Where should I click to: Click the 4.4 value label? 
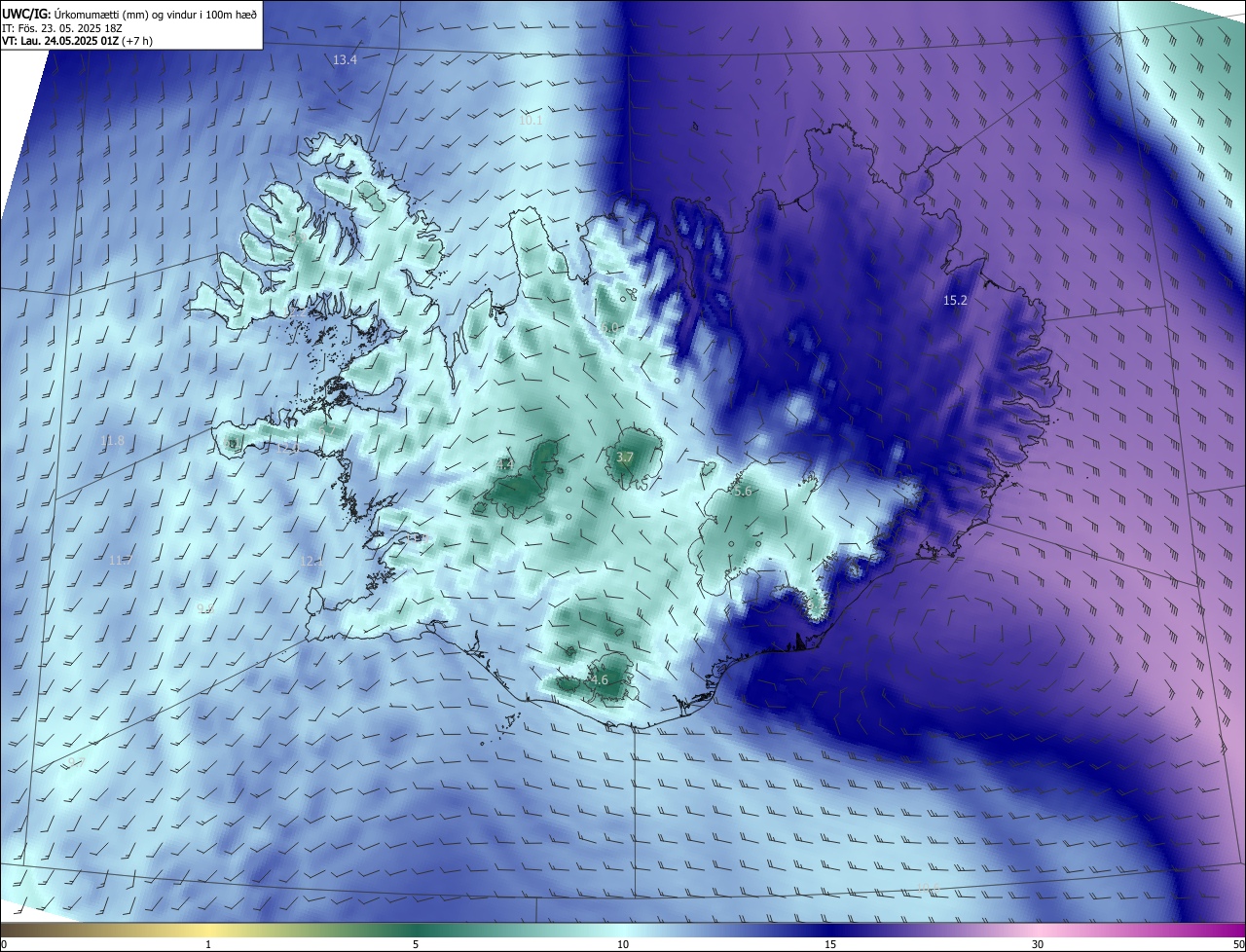point(505,465)
